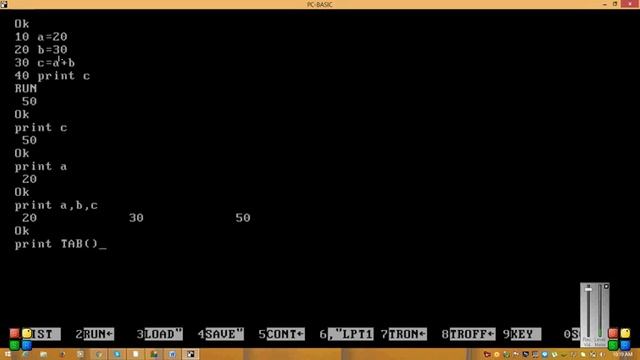Screen dimensions: 640x360
Task: Click program line "20 b=30"
Action: [41, 50]
